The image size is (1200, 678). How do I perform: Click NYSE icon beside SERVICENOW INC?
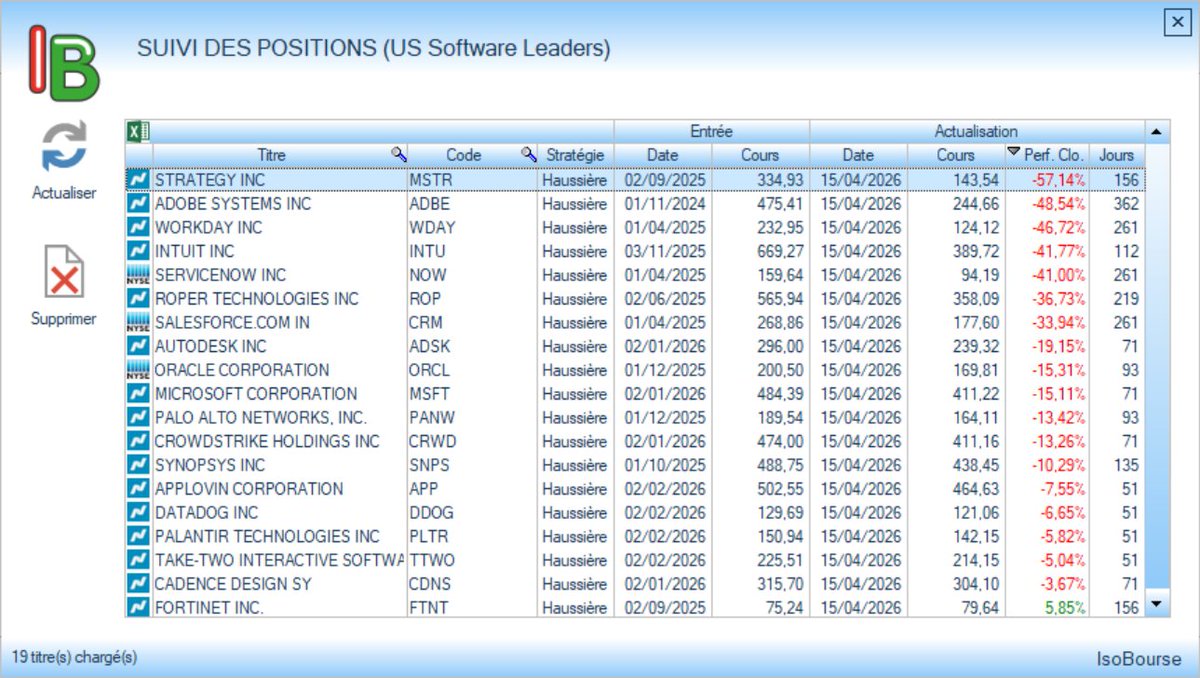coord(138,275)
